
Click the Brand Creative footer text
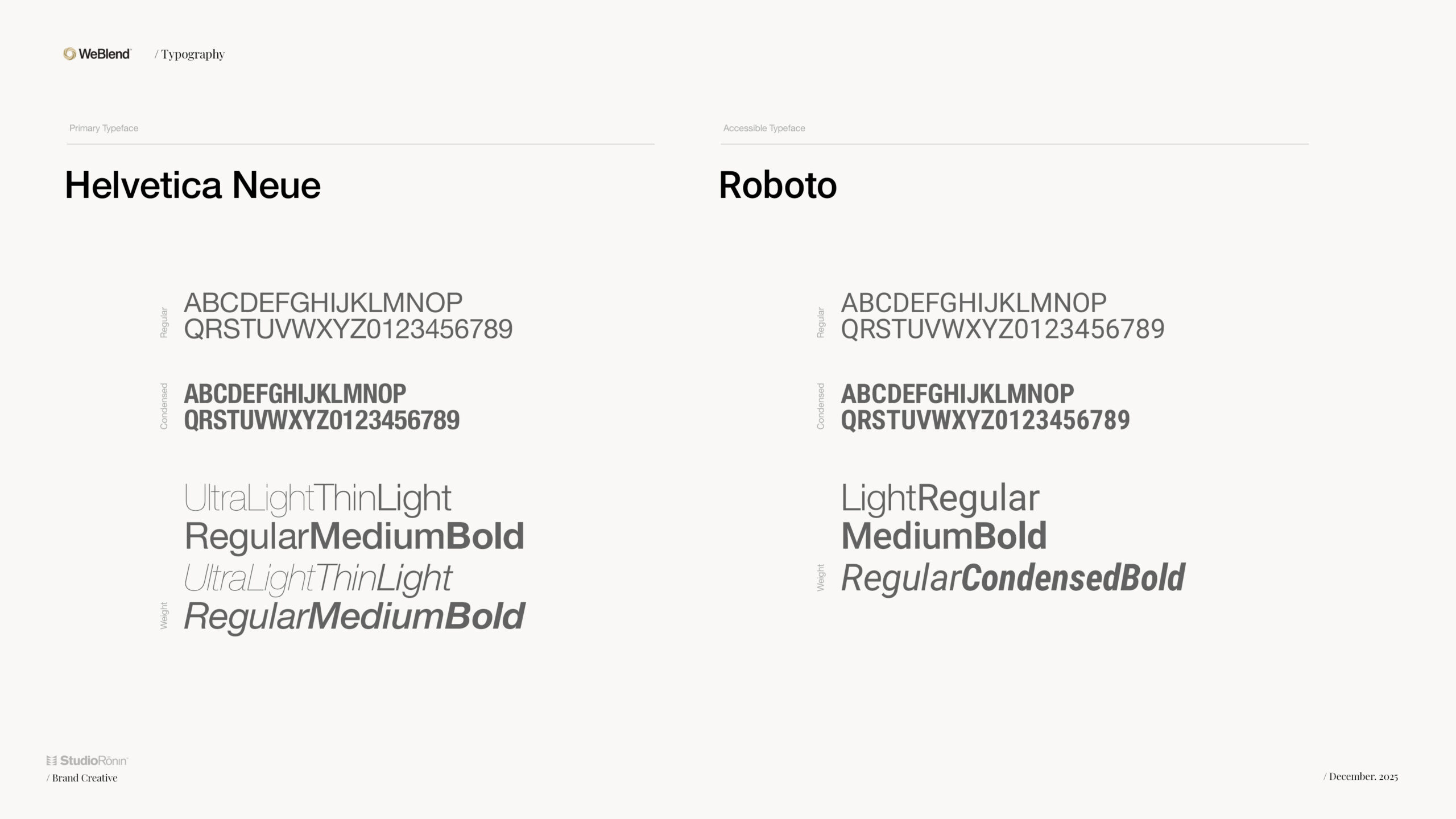pos(84,778)
